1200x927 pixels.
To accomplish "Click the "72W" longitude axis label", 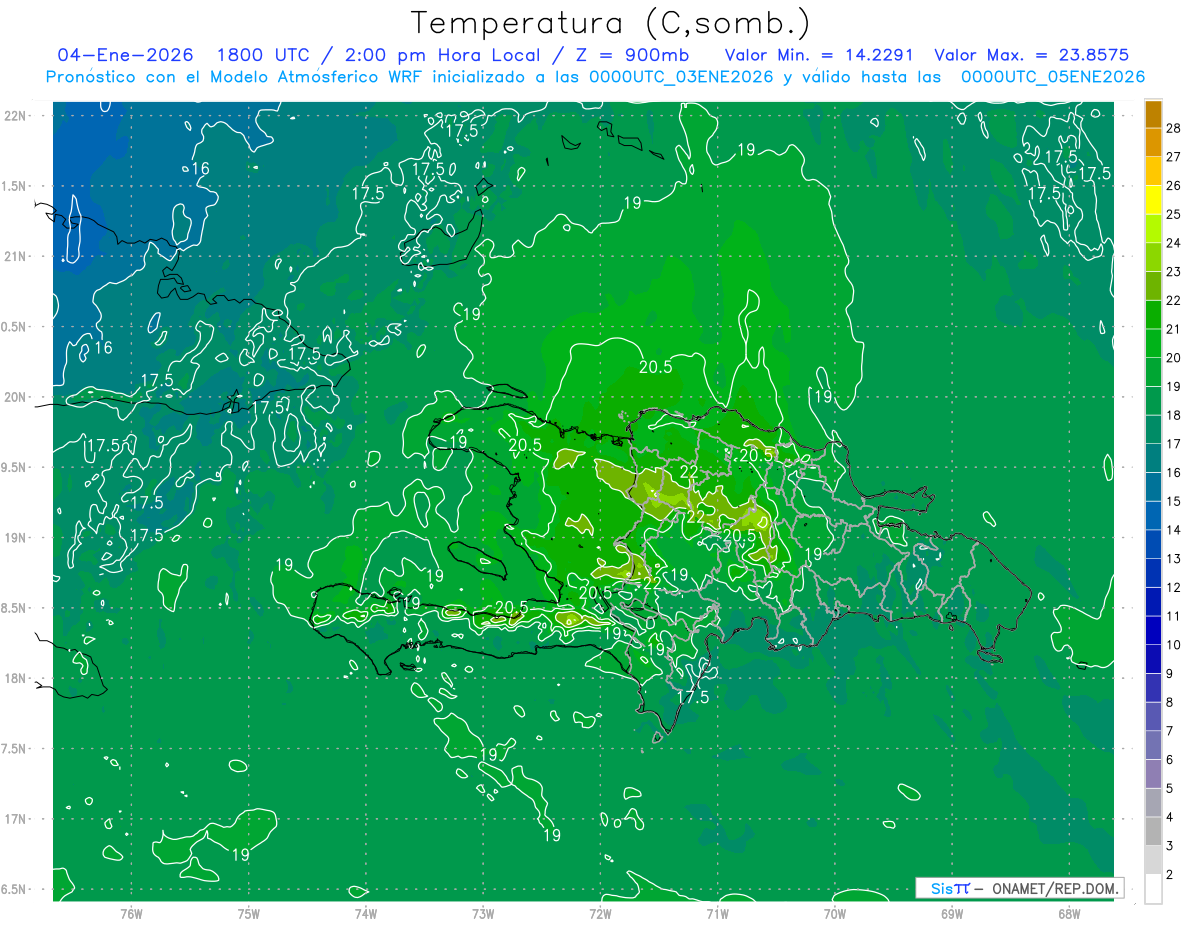I will pos(600,913).
